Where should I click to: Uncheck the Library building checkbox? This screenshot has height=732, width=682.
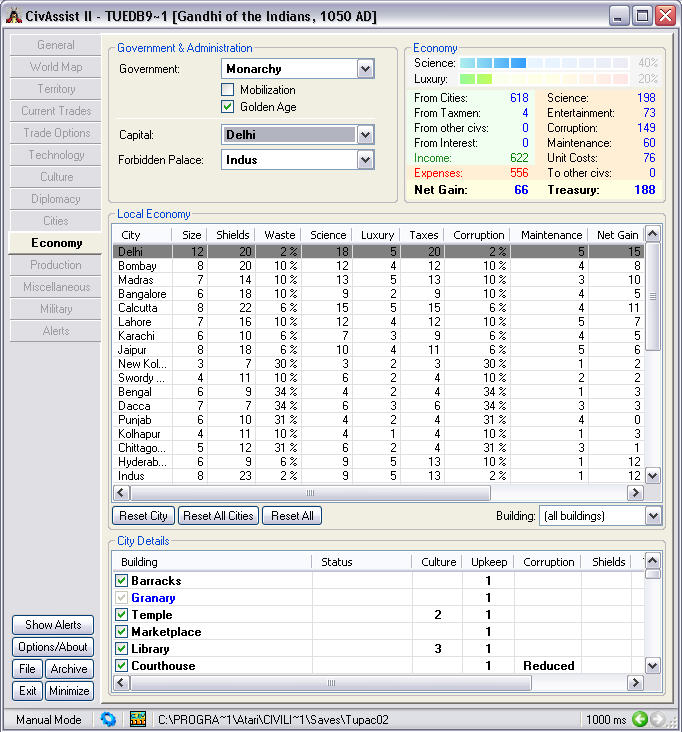(x=121, y=648)
